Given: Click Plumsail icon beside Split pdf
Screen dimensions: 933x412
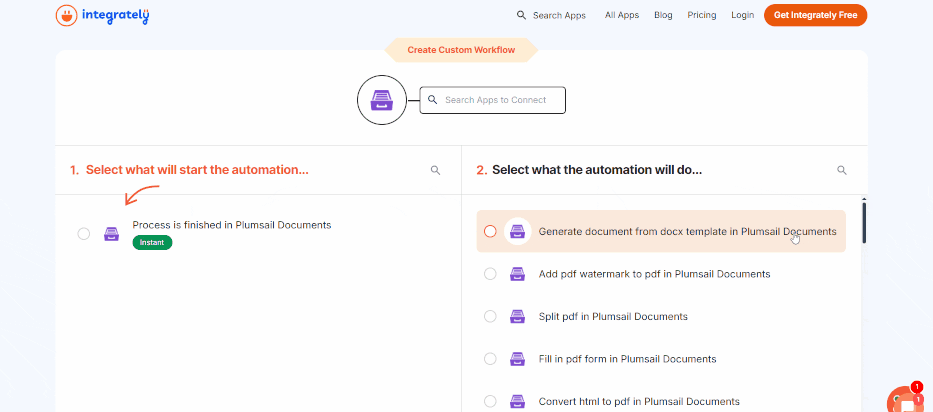Looking at the screenshot, I should click(x=518, y=316).
